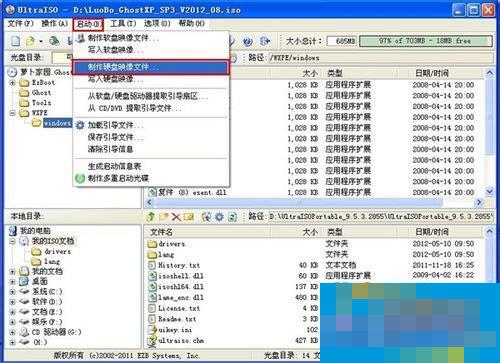Click the Exit toolbar icon
This screenshot has height=363, width=500.
pos(265,41)
